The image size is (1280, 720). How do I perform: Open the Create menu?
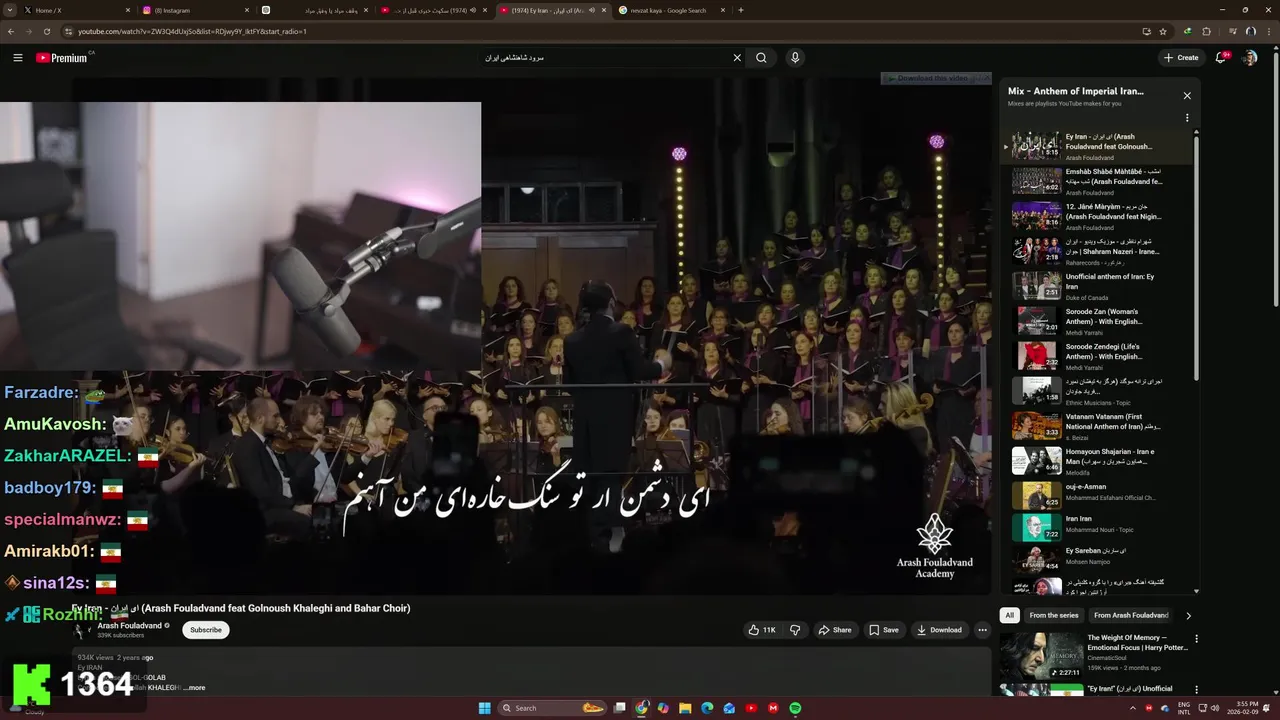tap(1181, 58)
